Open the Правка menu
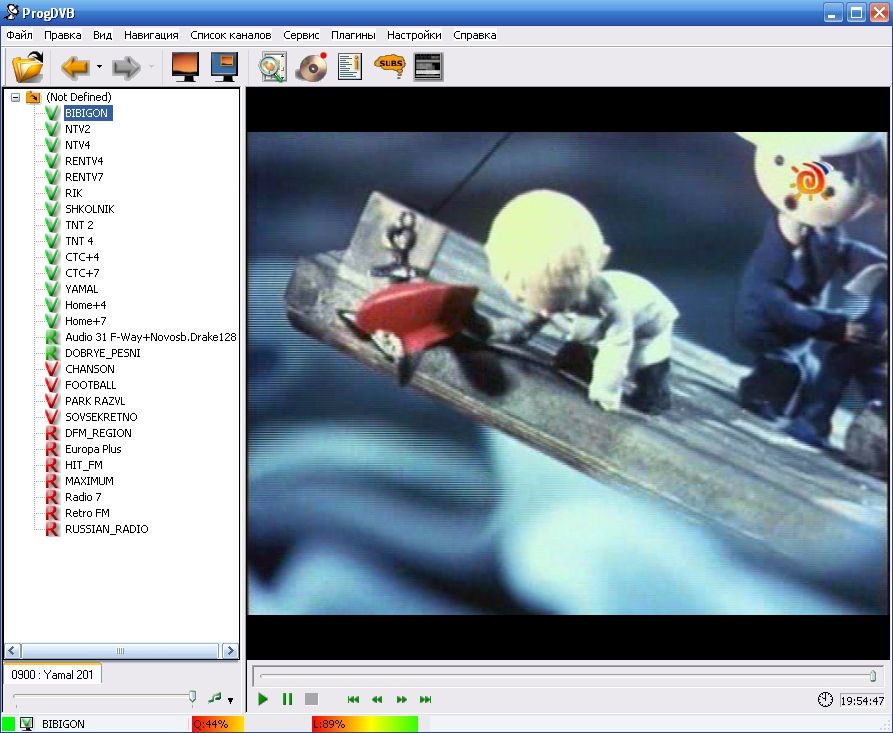893x733 pixels. point(63,35)
